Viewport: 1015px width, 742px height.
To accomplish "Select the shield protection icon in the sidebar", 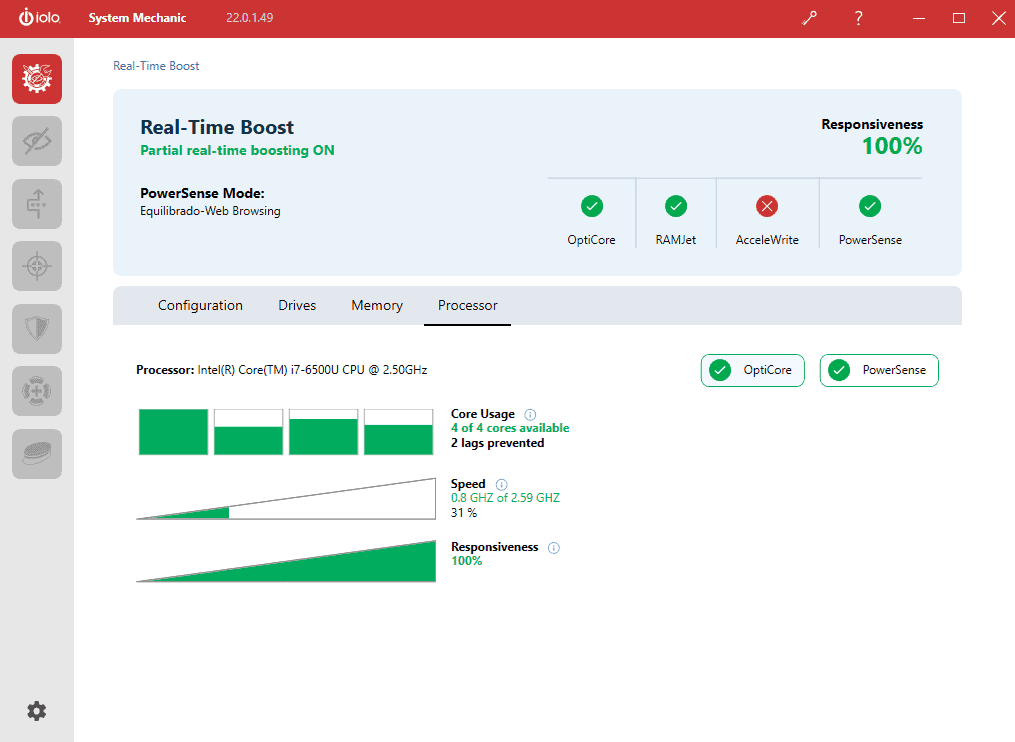I will pyautogui.click(x=36, y=328).
